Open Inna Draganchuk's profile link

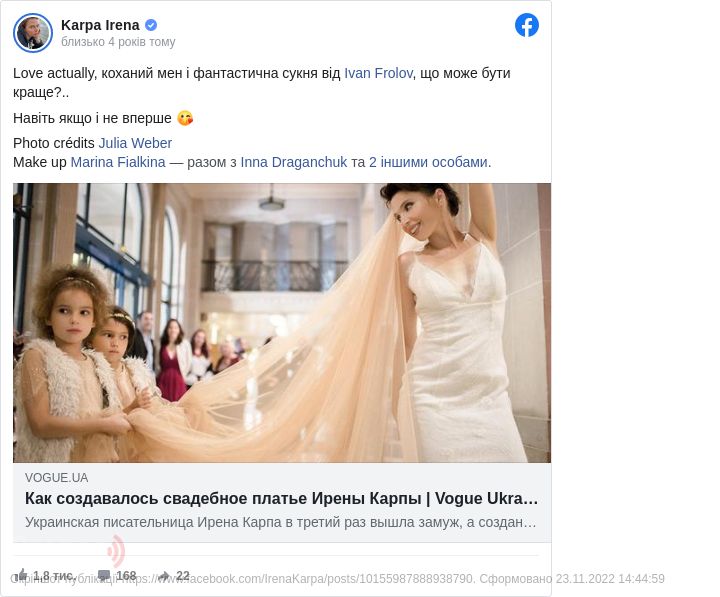pyautogui.click(x=294, y=162)
